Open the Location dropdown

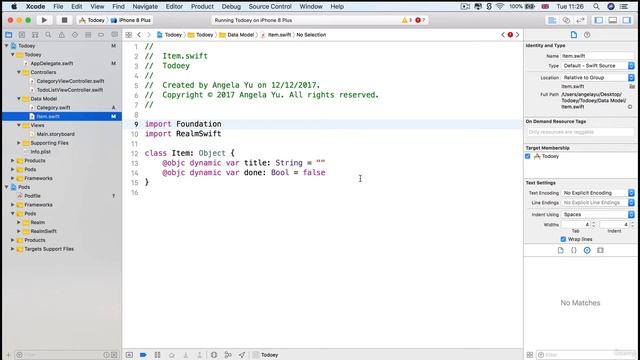click(598, 78)
